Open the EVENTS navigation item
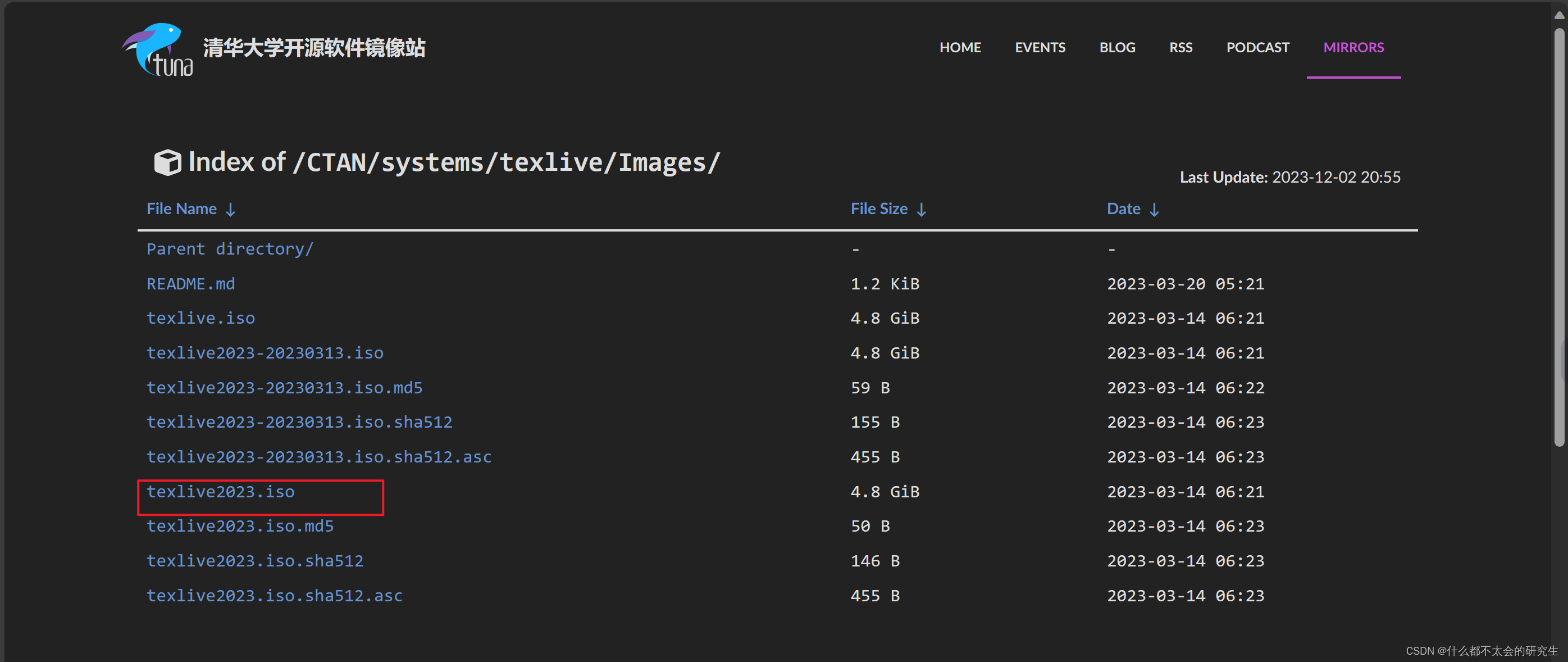 (x=1040, y=48)
